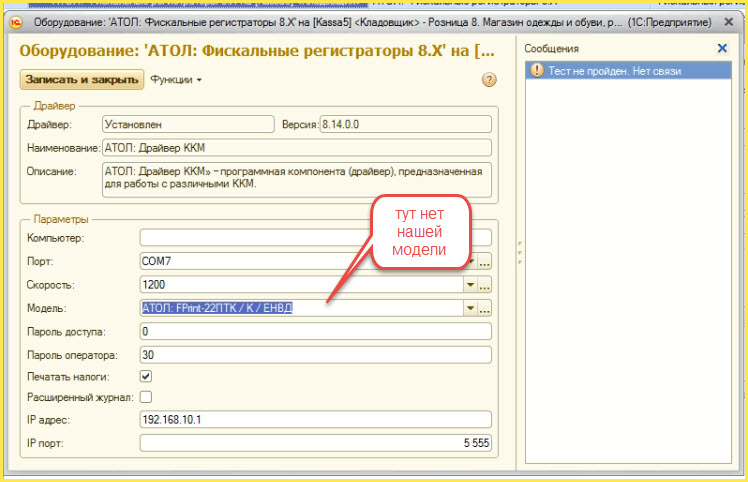Click the Сообщения panel title

coord(551,48)
